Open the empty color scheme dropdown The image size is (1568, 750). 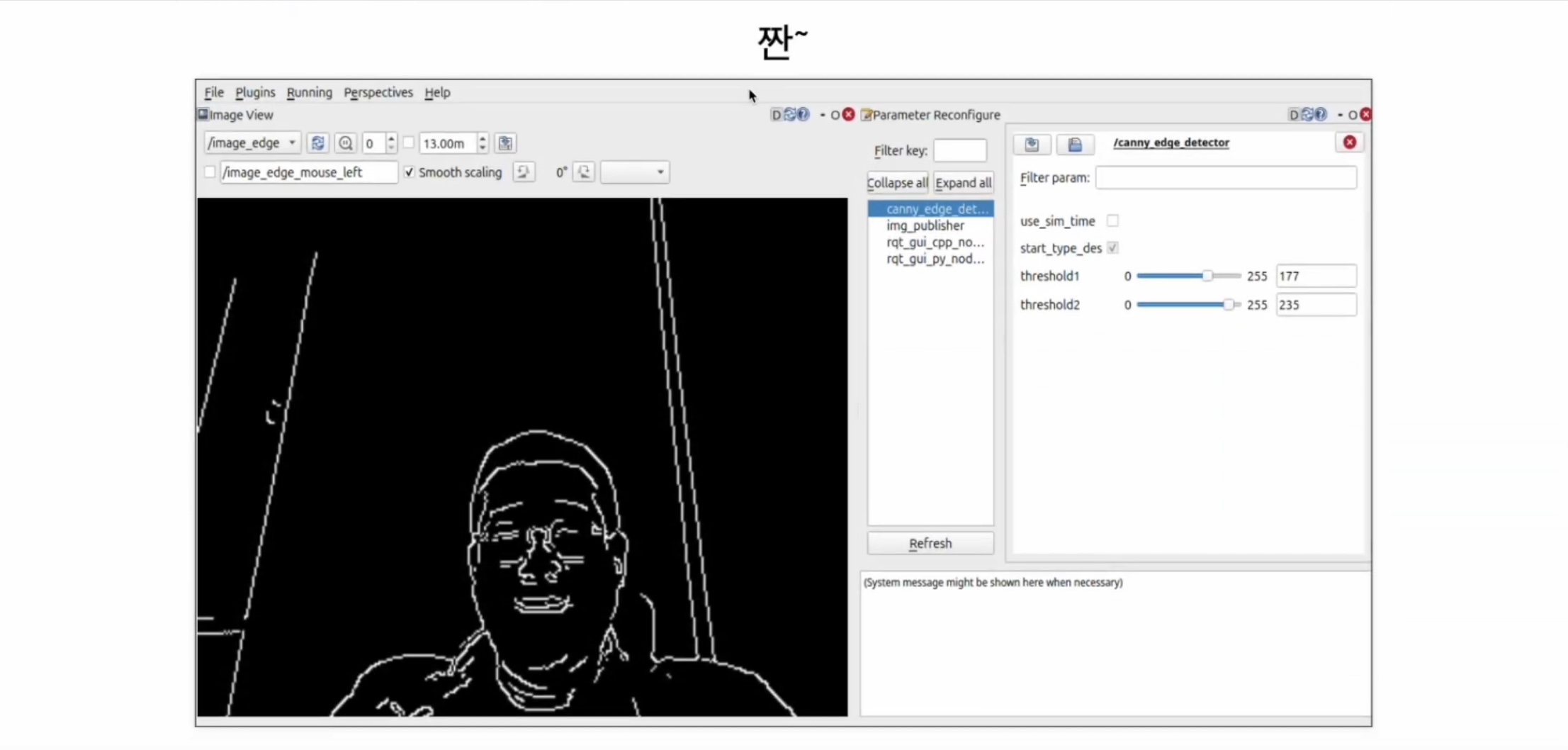[x=635, y=172]
